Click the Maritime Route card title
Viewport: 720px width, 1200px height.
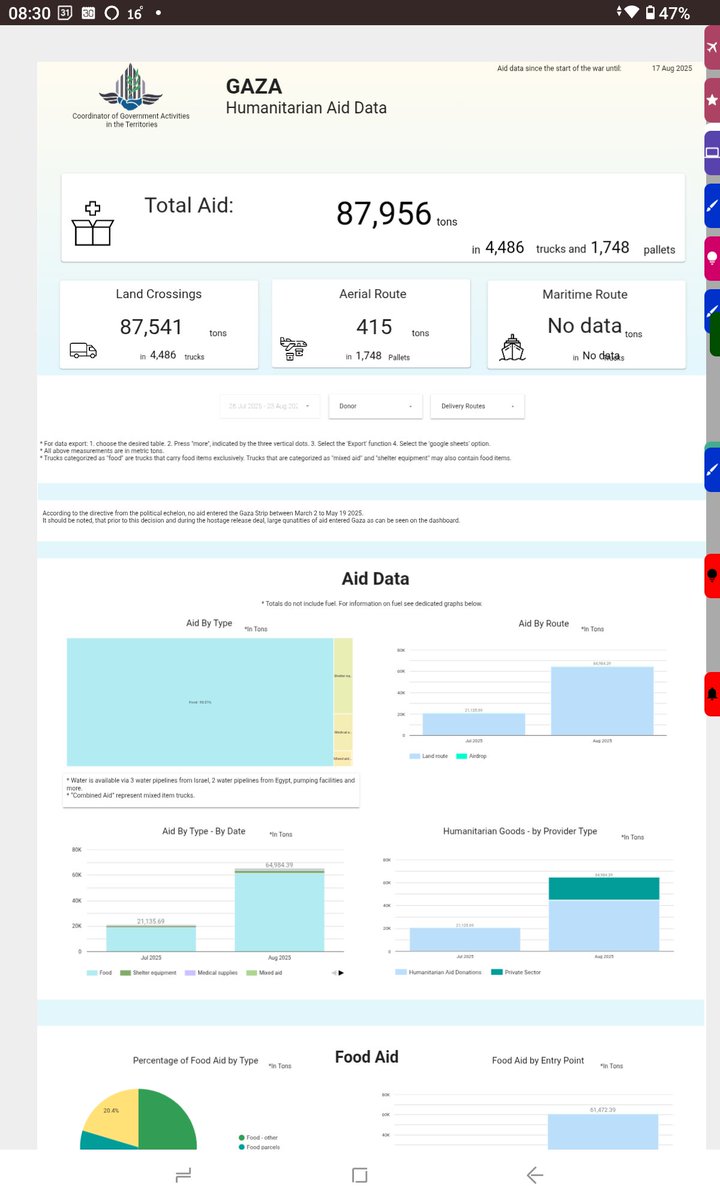585,294
